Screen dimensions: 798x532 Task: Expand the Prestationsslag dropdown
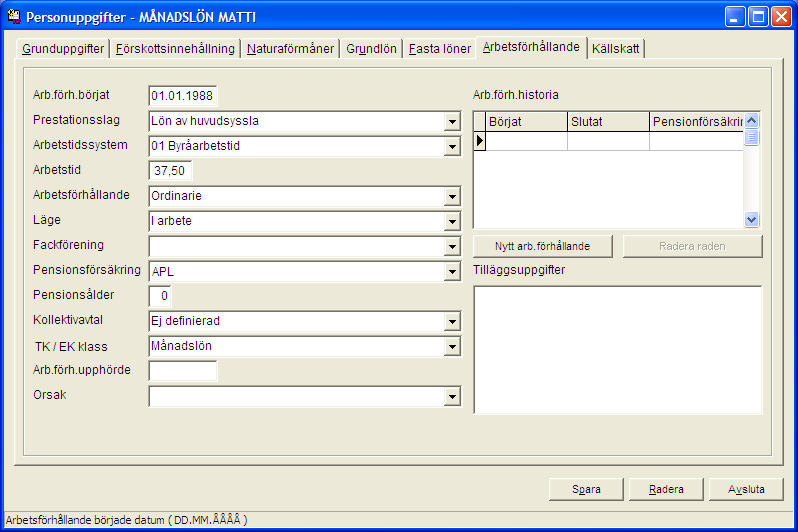click(x=452, y=122)
